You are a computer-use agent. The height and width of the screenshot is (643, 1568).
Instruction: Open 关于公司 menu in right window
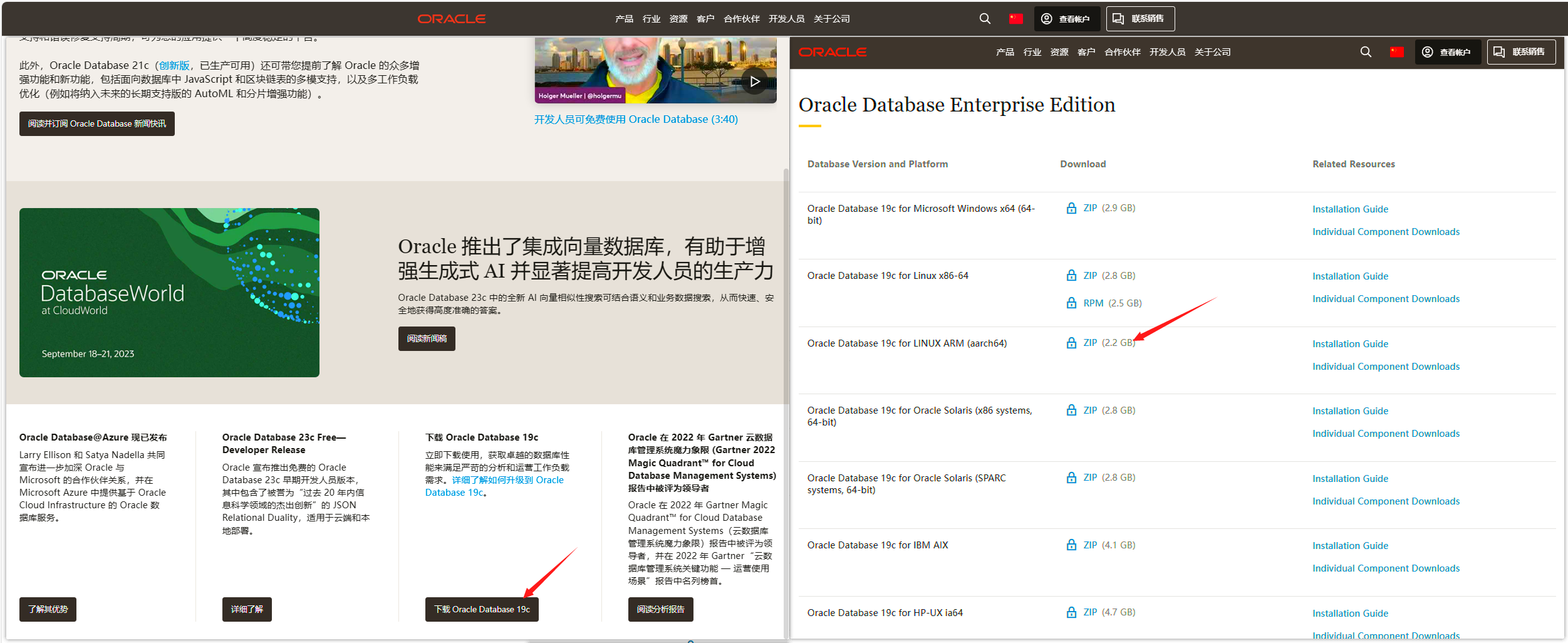[x=1213, y=52]
